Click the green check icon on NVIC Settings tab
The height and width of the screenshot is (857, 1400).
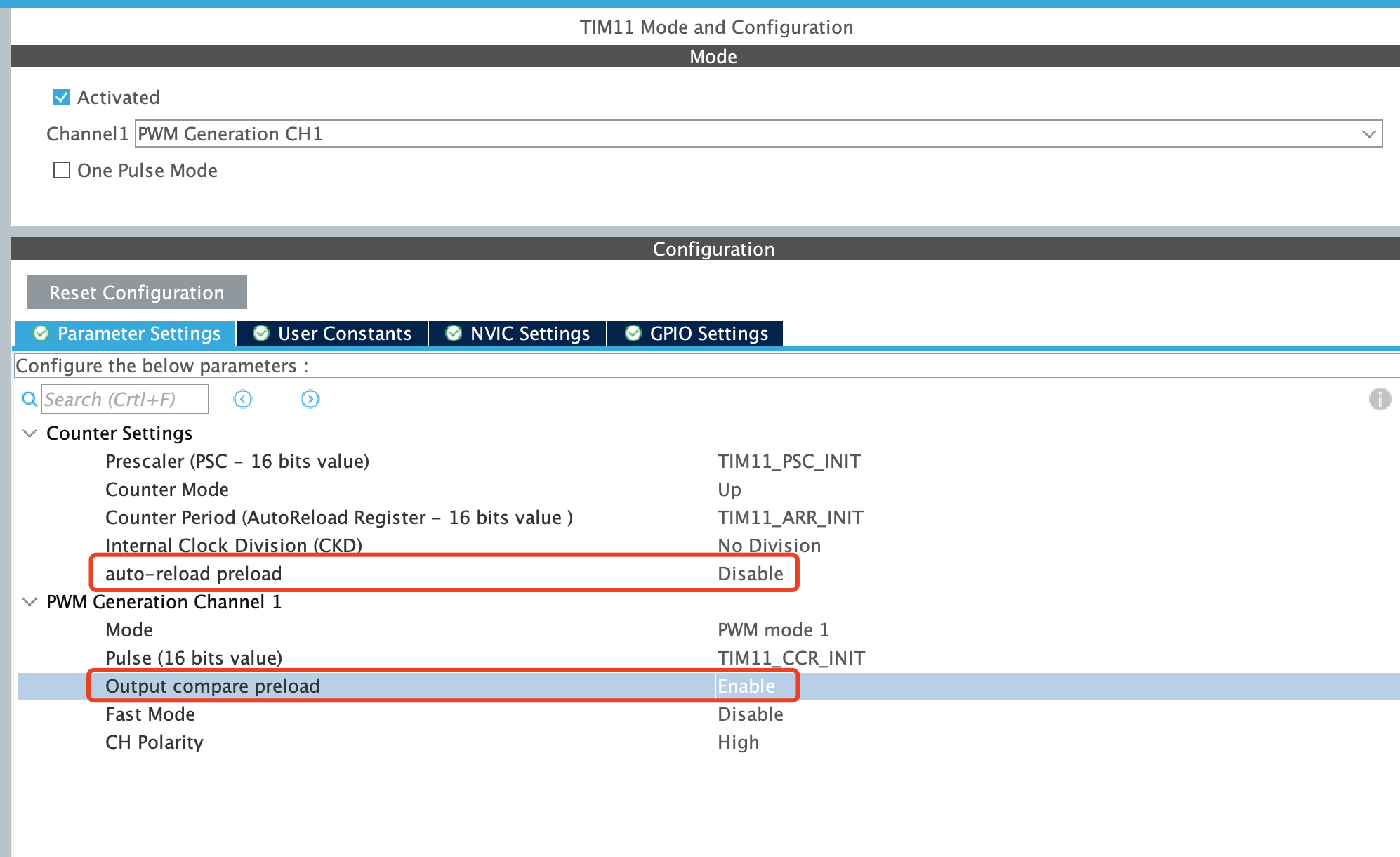point(453,334)
